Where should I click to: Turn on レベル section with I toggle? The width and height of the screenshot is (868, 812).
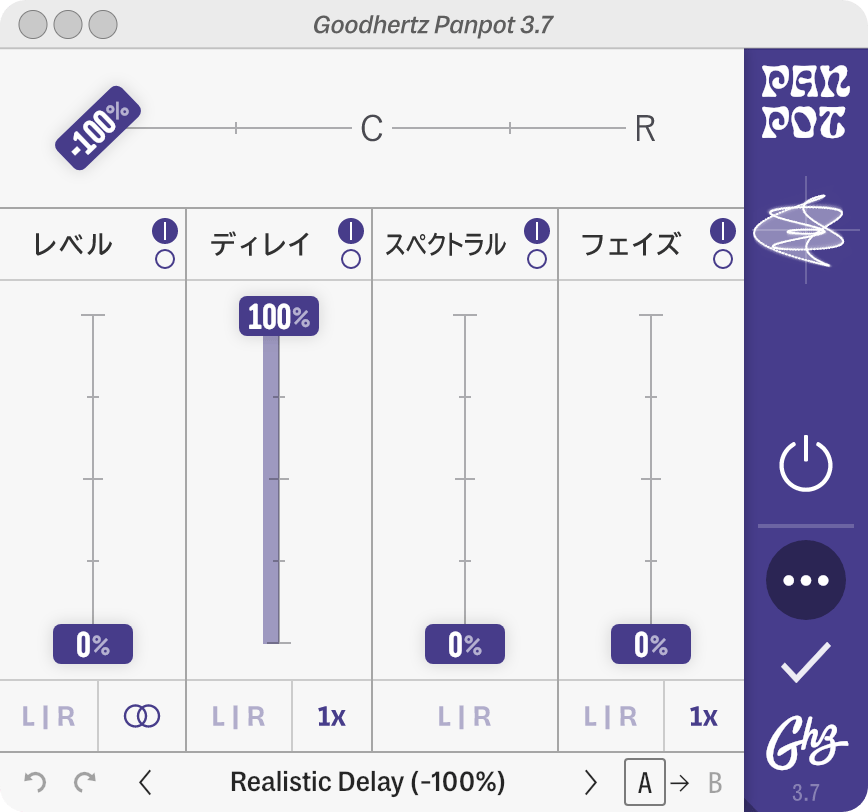click(x=165, y=231)
